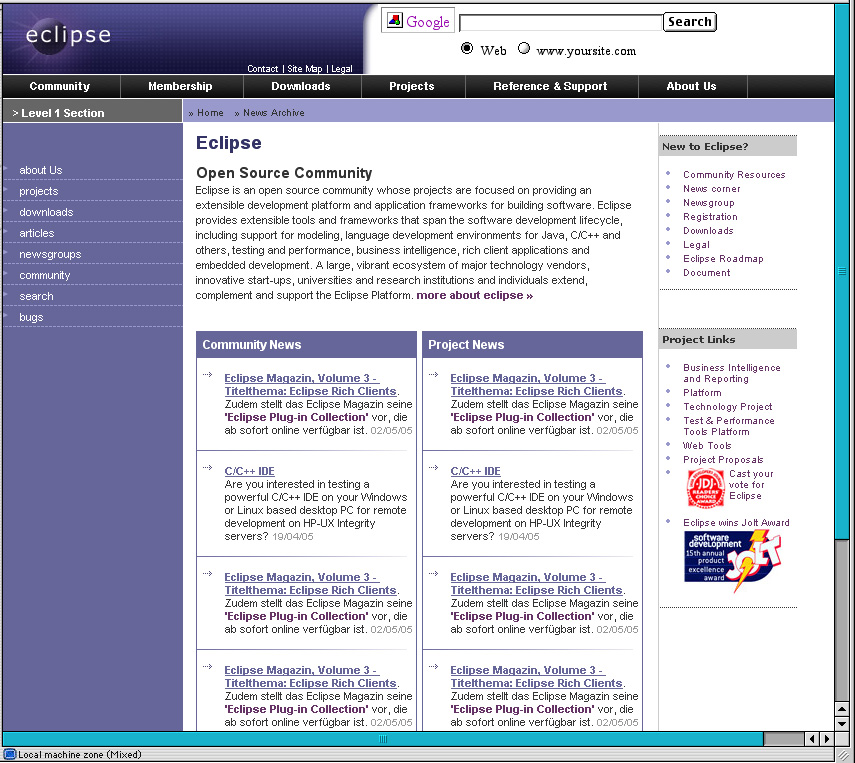The width and height of the screenshot is (855, 763).
Task: Click the Eclipse wins Jolt Award link
Action: click(736, 522)
